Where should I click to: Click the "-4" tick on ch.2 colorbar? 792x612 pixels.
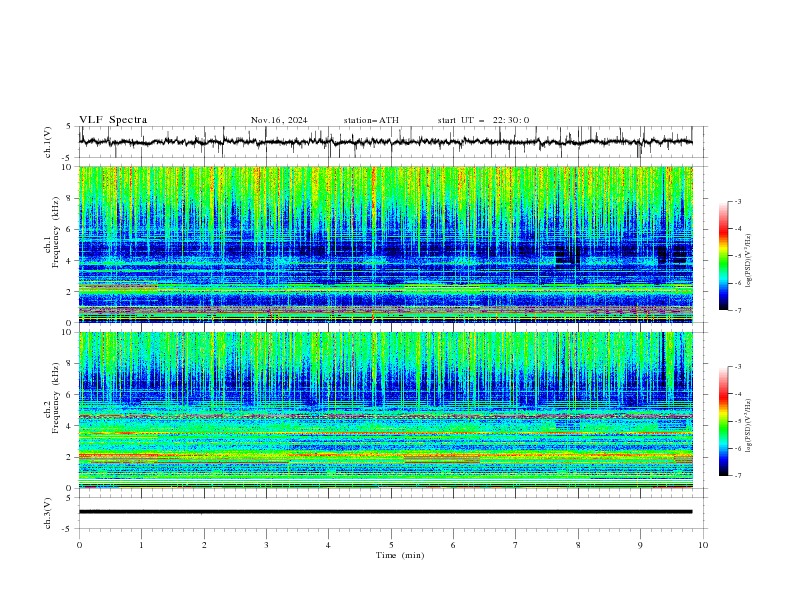coord(737,394)
